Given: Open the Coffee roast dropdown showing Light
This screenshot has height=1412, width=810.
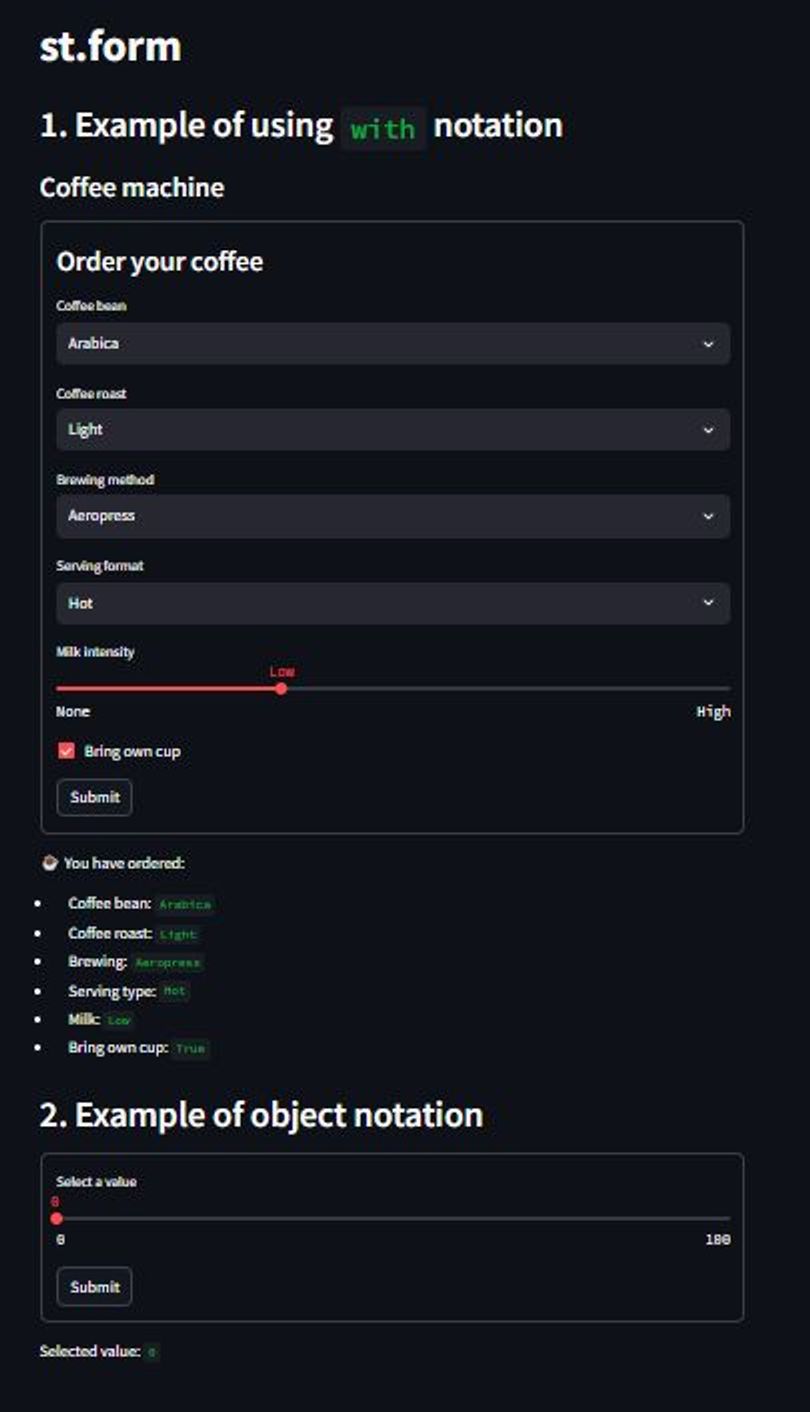Looking at the screenshot, I should coord(392,430).
